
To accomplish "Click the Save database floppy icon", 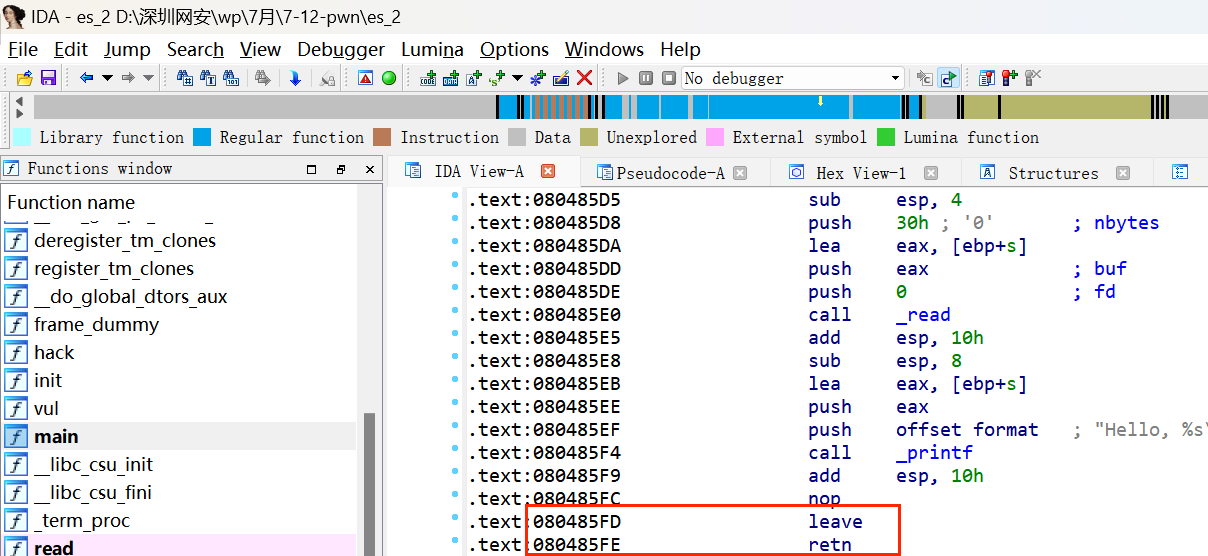I will (x=48, y=78).
